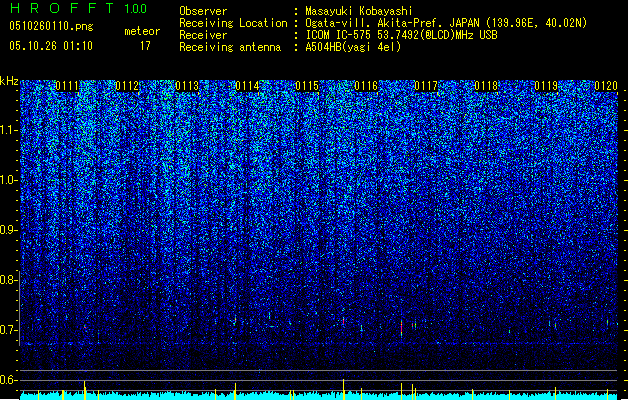This screenshot has width=629, height=400.
Task: Click the 1.0 frequency axis label
Action: [x=9, y=180]
